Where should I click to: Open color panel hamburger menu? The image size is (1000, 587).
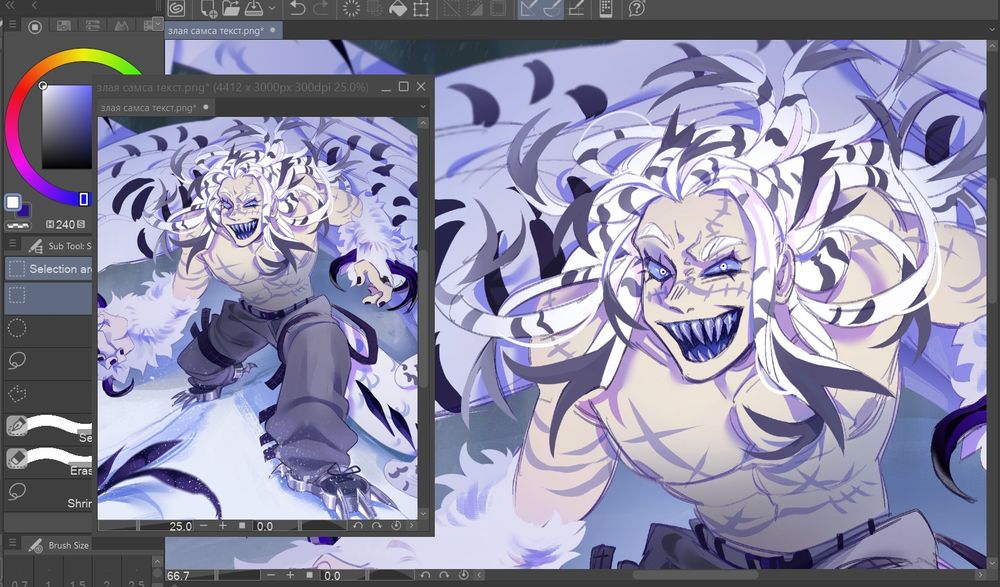12,24
